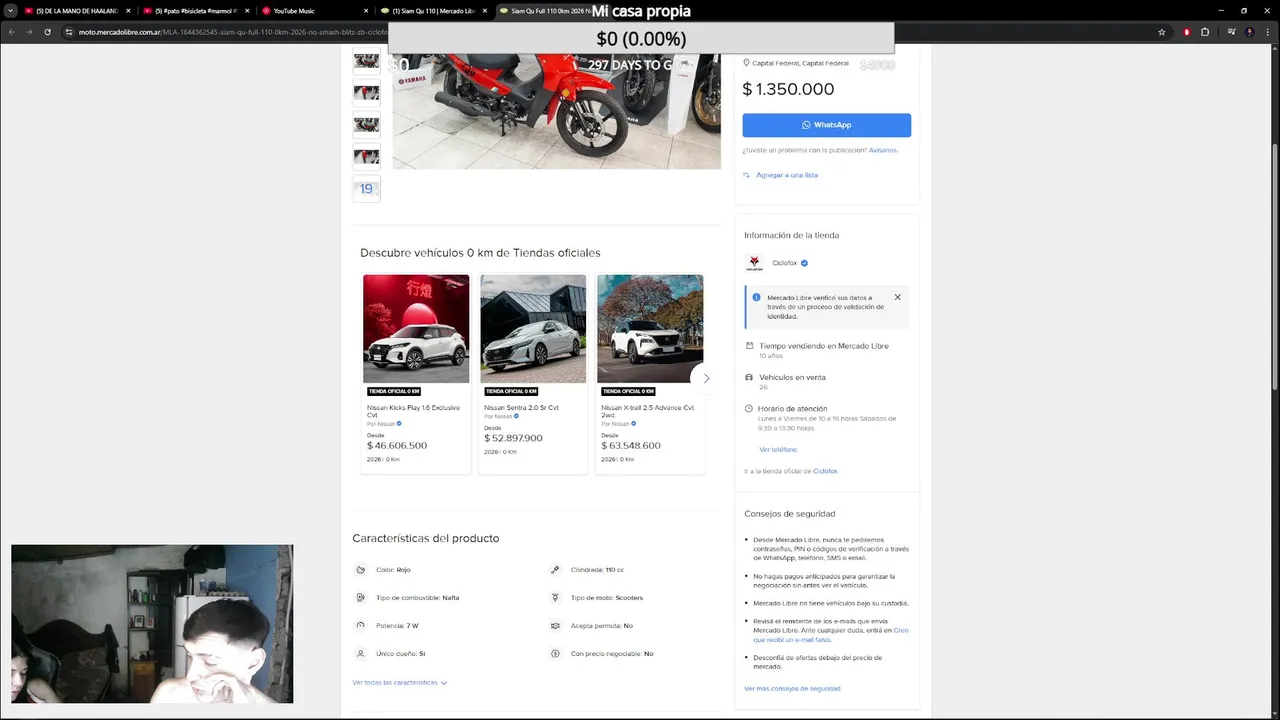This screenshot has width=1280, height=720.
Task: Expand Ver todas las características
Action: 399,682
